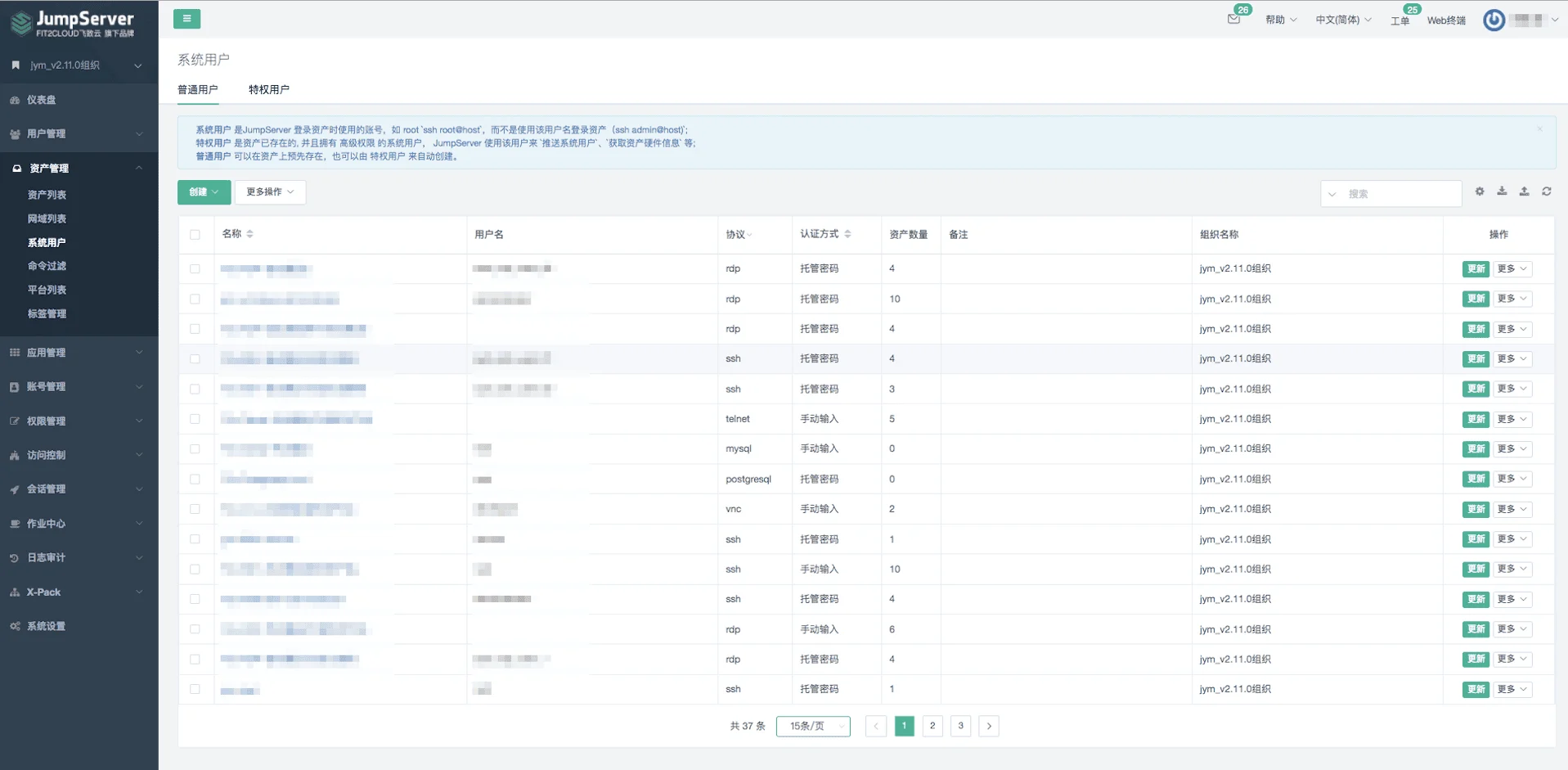Viewport: 1568px width, 770px height.
Task: Click the 权限管理 edit icon
Action: (15, 421)
